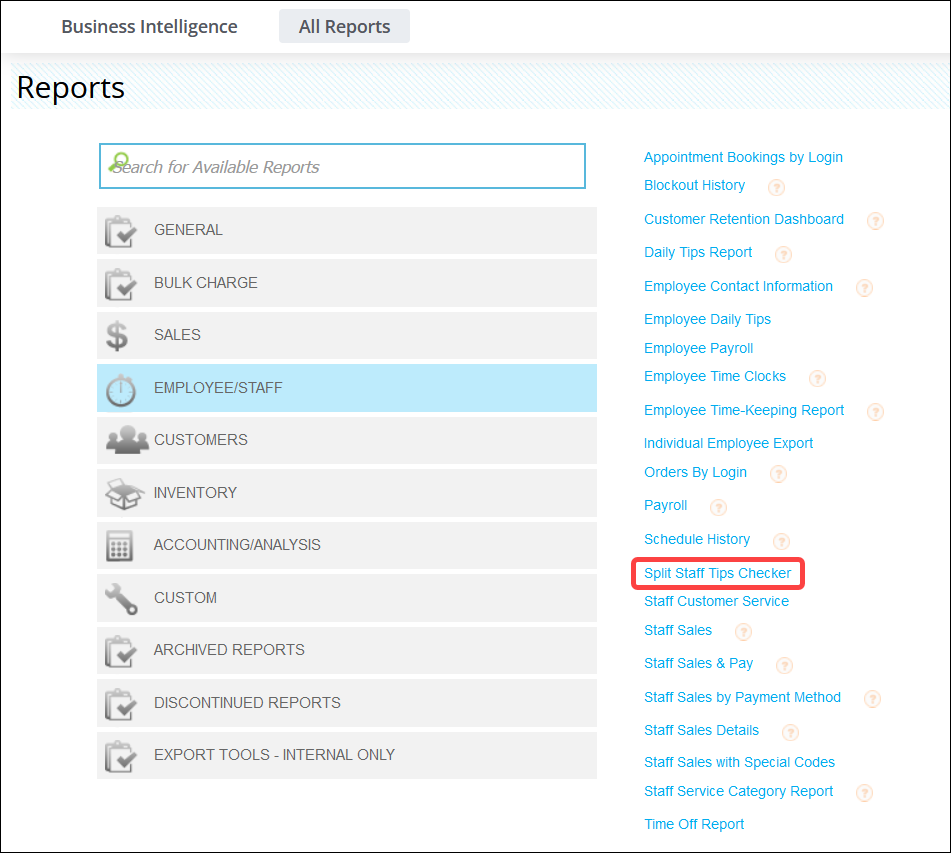Click the people icon for Customers
The height and width of the screenshot is (853, 951).
(x=126, y=441)
